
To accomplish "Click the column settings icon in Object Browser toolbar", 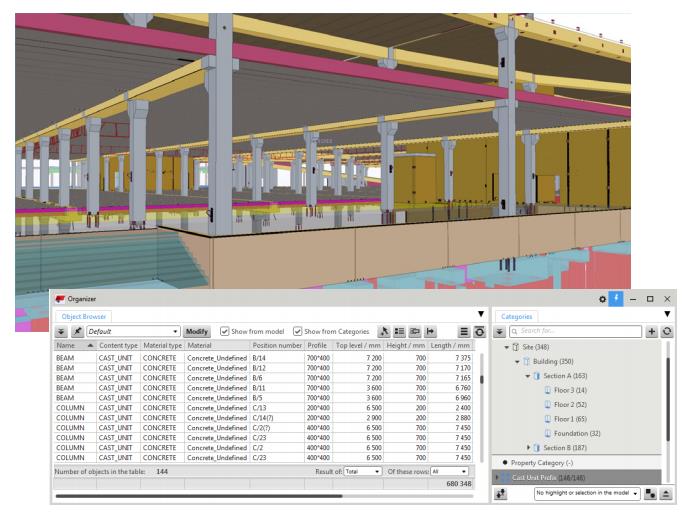I will tap(414, 332).
